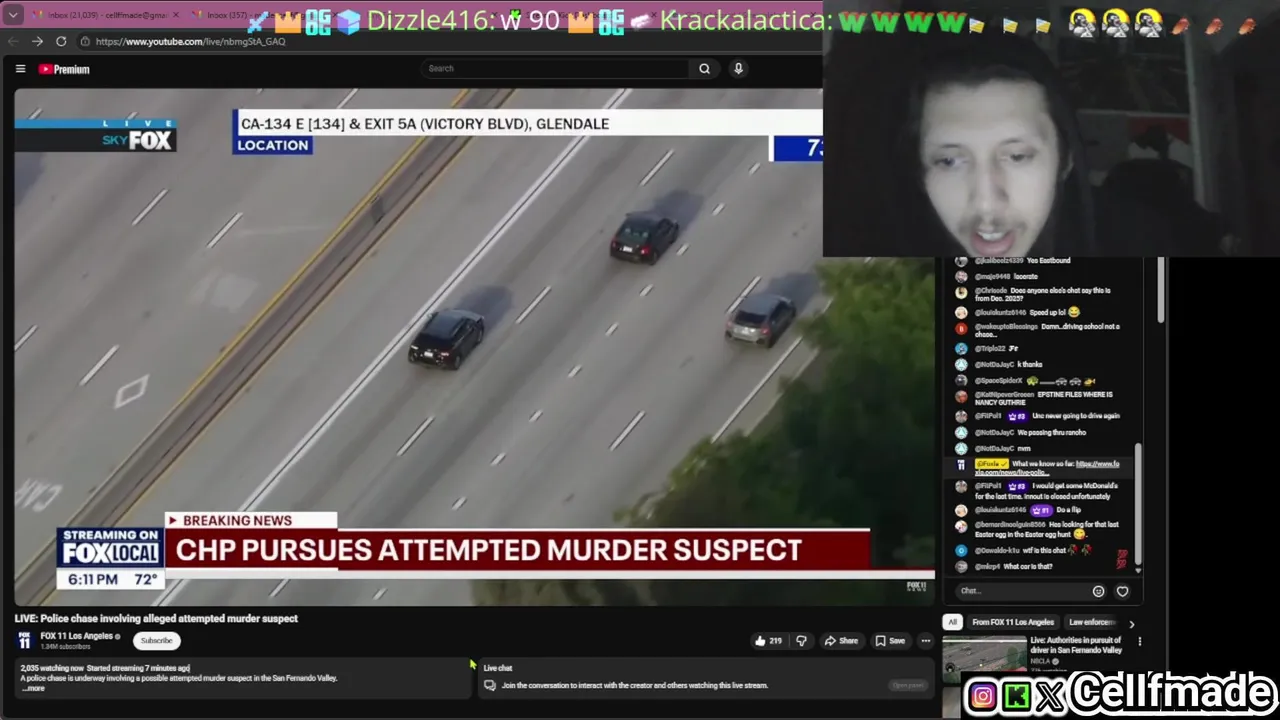
Task: Click X logo in Cellfmade overlay
Action: [1051, 697]
